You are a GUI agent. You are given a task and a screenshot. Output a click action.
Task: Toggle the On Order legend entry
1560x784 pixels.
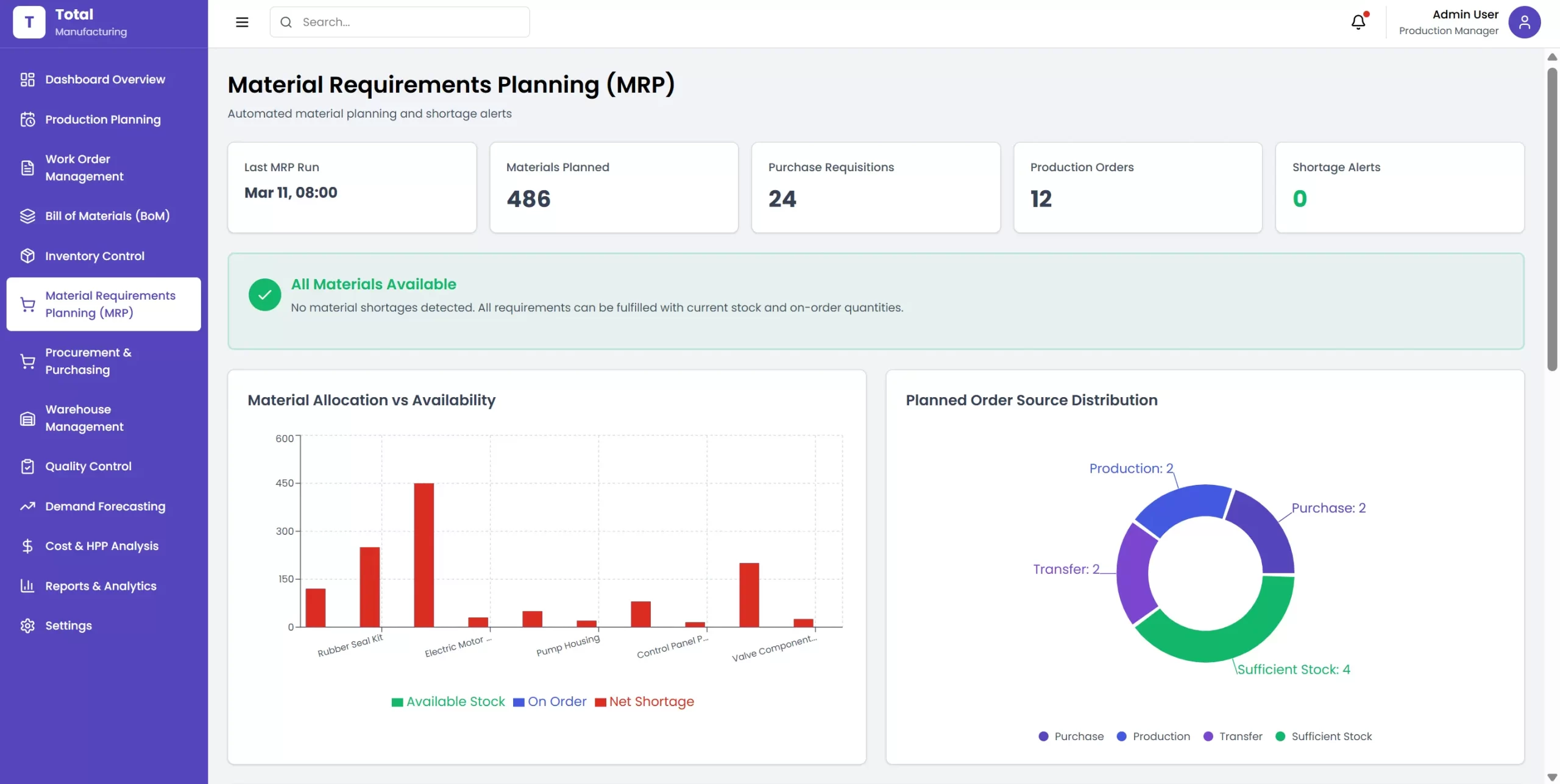click(550, 702)
